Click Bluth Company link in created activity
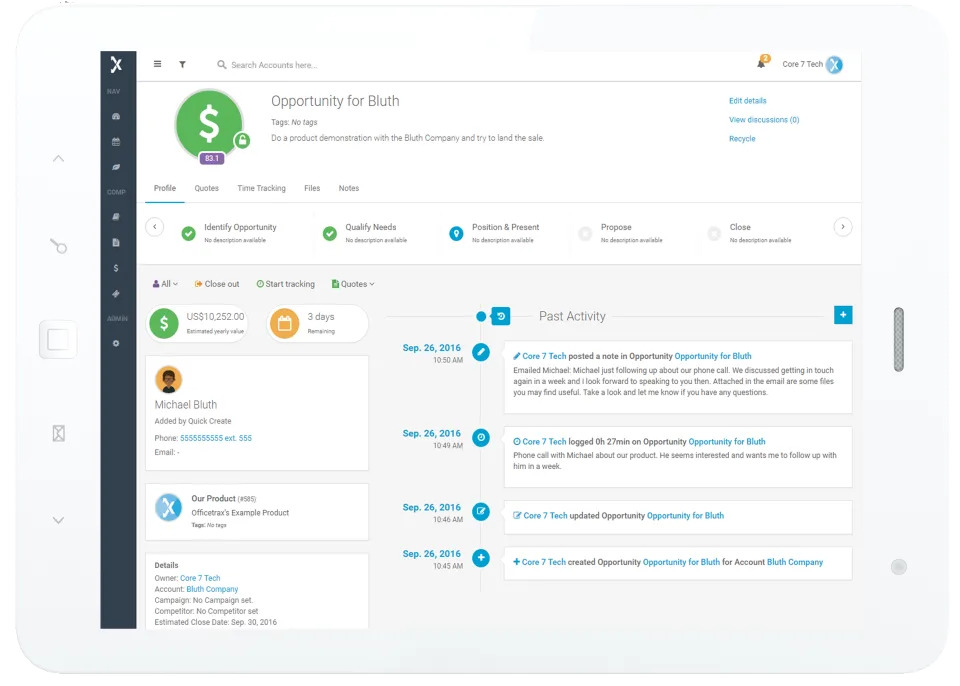Viewport: 960px width, 686px height. [x=795, y=562]
